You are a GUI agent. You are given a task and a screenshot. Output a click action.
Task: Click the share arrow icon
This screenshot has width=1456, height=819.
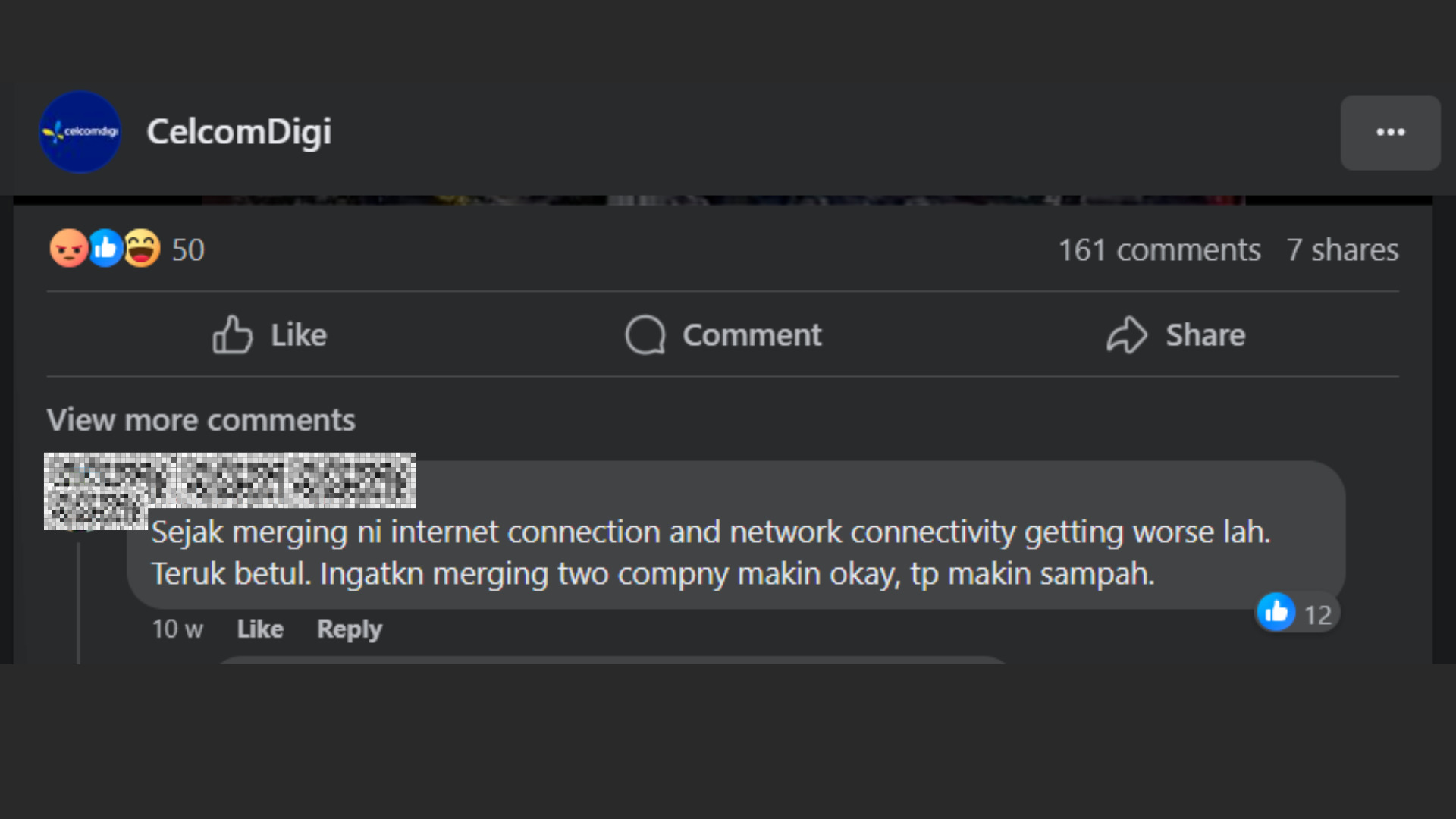(1127, 335)
